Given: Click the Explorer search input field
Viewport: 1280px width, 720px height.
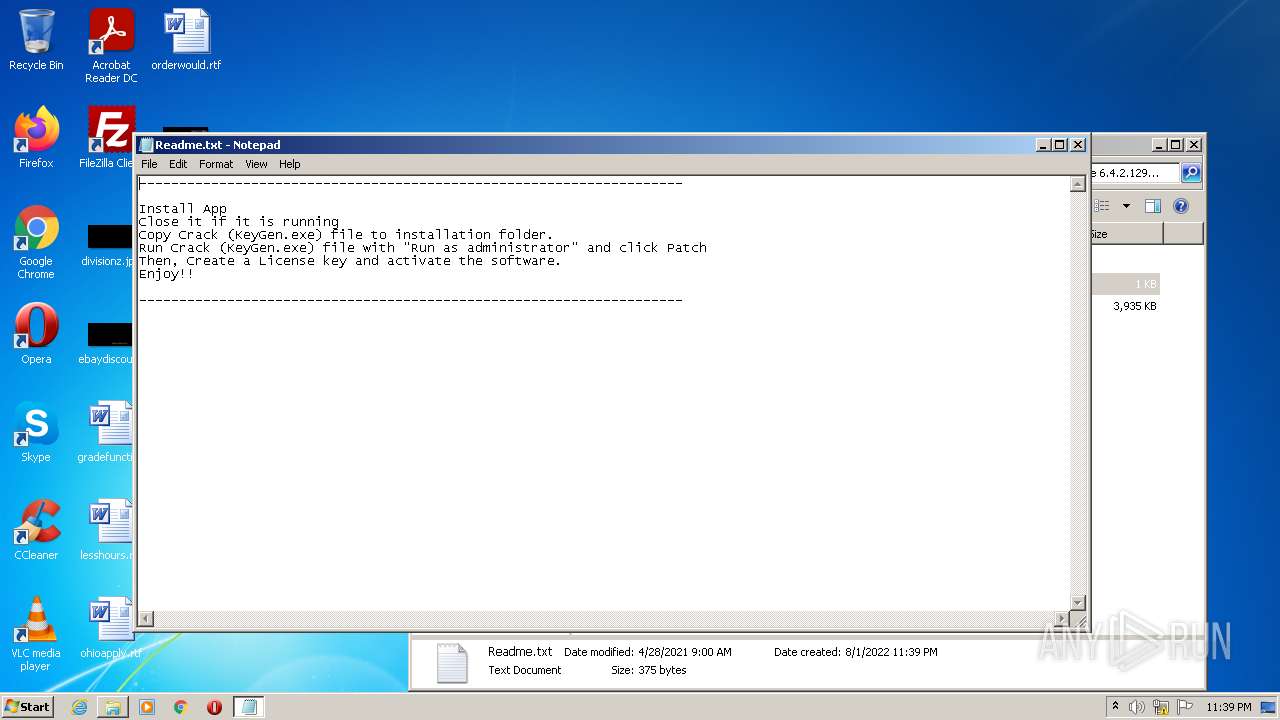Looking at the screenshot, I should [x=1136, y=173].
